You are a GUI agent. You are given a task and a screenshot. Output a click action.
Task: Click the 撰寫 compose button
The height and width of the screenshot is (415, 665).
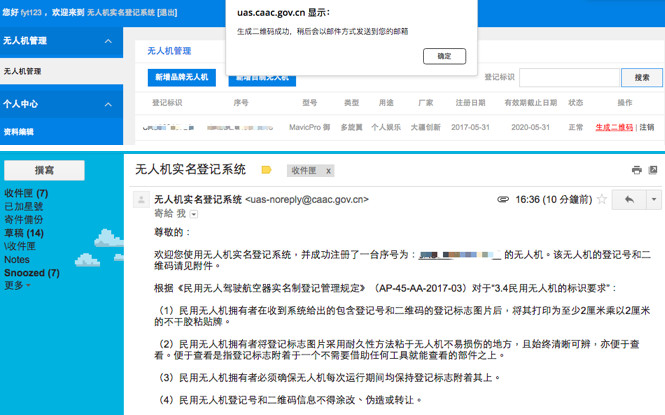44,171
